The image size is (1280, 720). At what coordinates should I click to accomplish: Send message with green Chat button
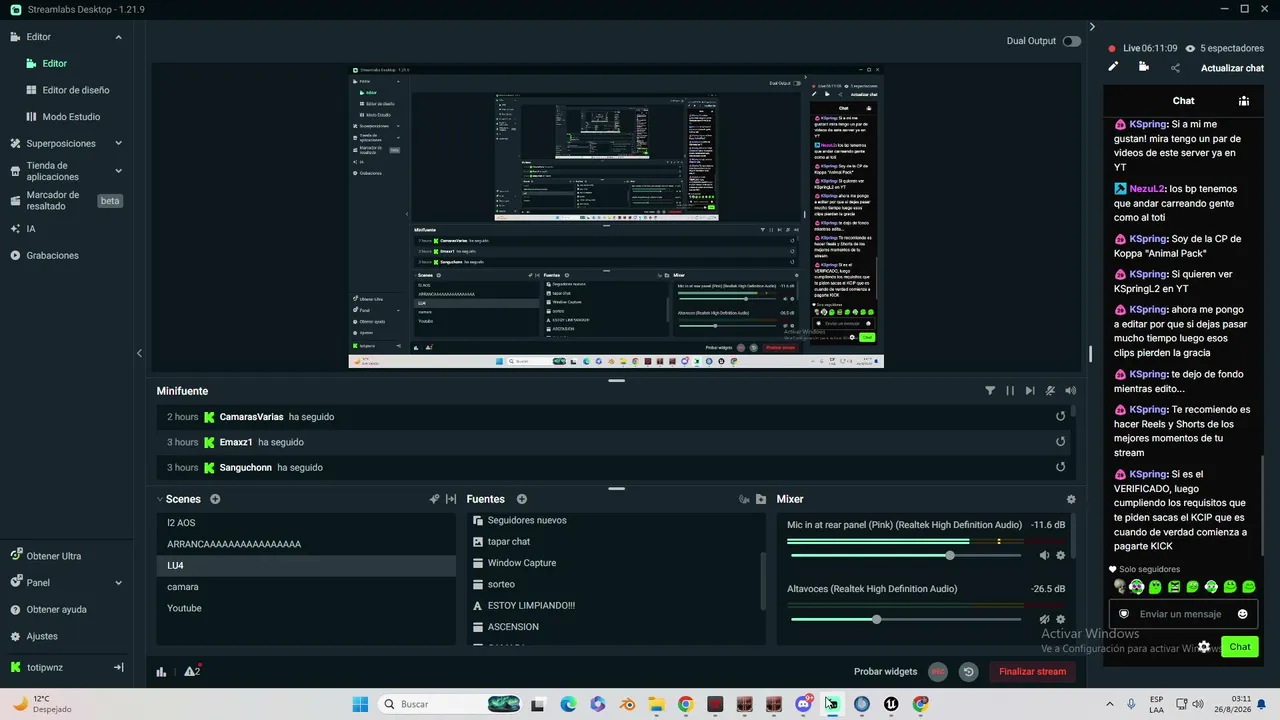click(1240, 647)
